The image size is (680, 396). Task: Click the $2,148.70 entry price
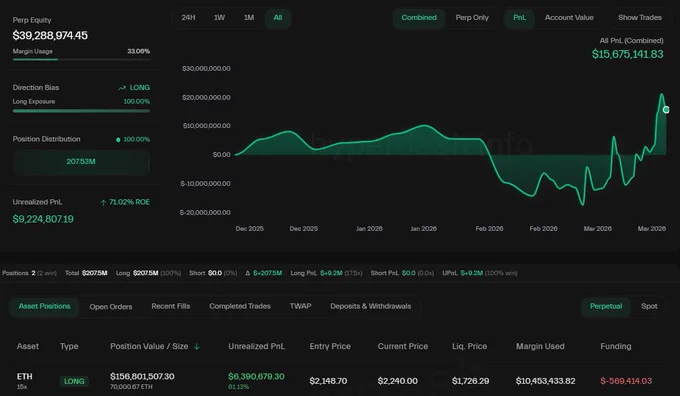click(328, 381)
